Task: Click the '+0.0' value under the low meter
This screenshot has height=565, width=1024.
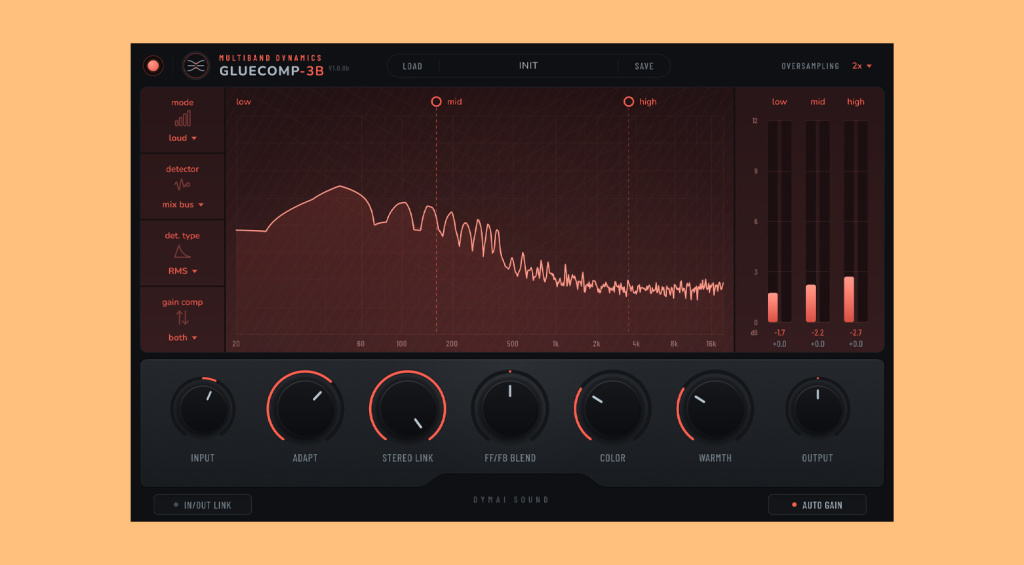Action: tap(779, 344)
